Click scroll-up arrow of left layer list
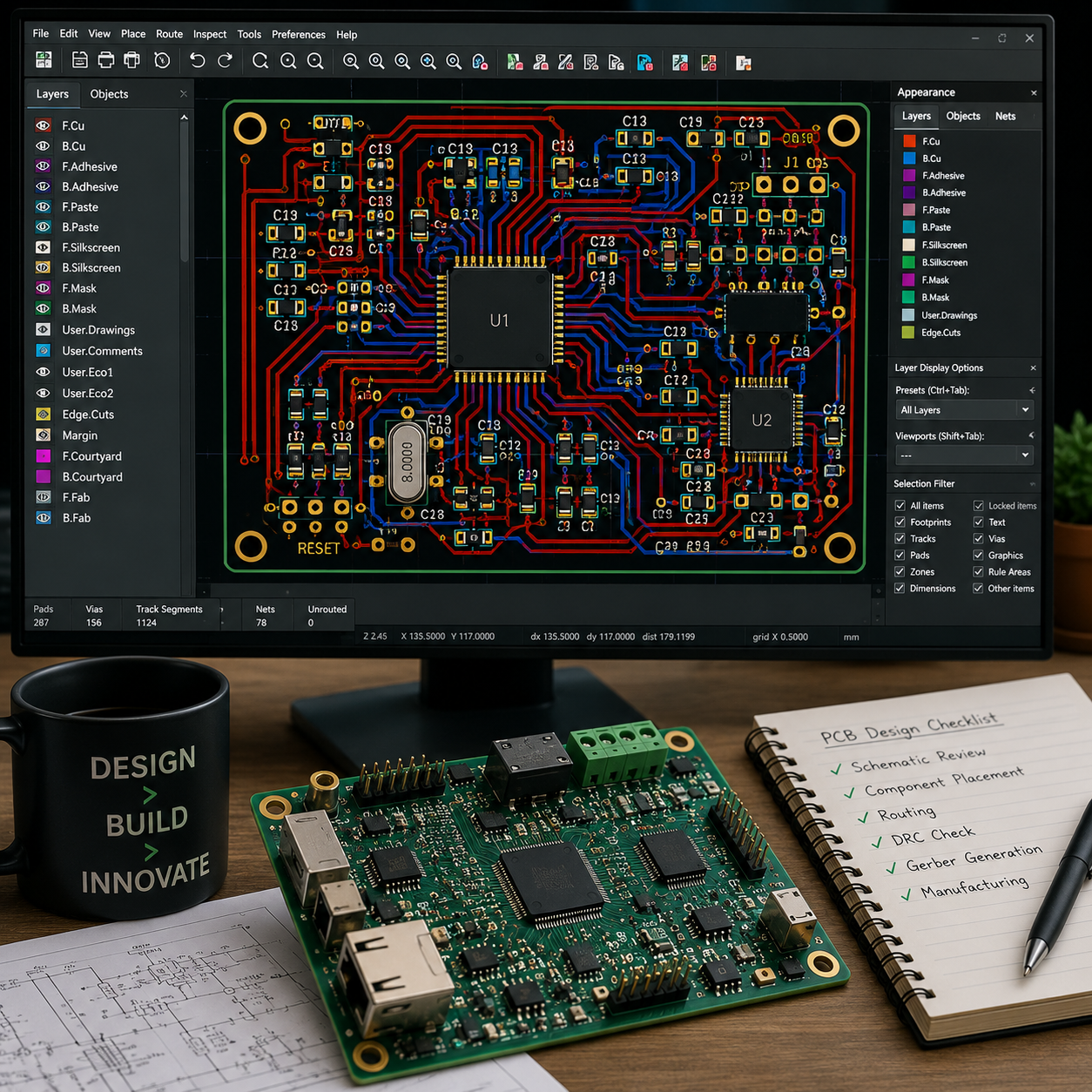Viewport: 1092px width, 1092px height. tap(184, 117)
